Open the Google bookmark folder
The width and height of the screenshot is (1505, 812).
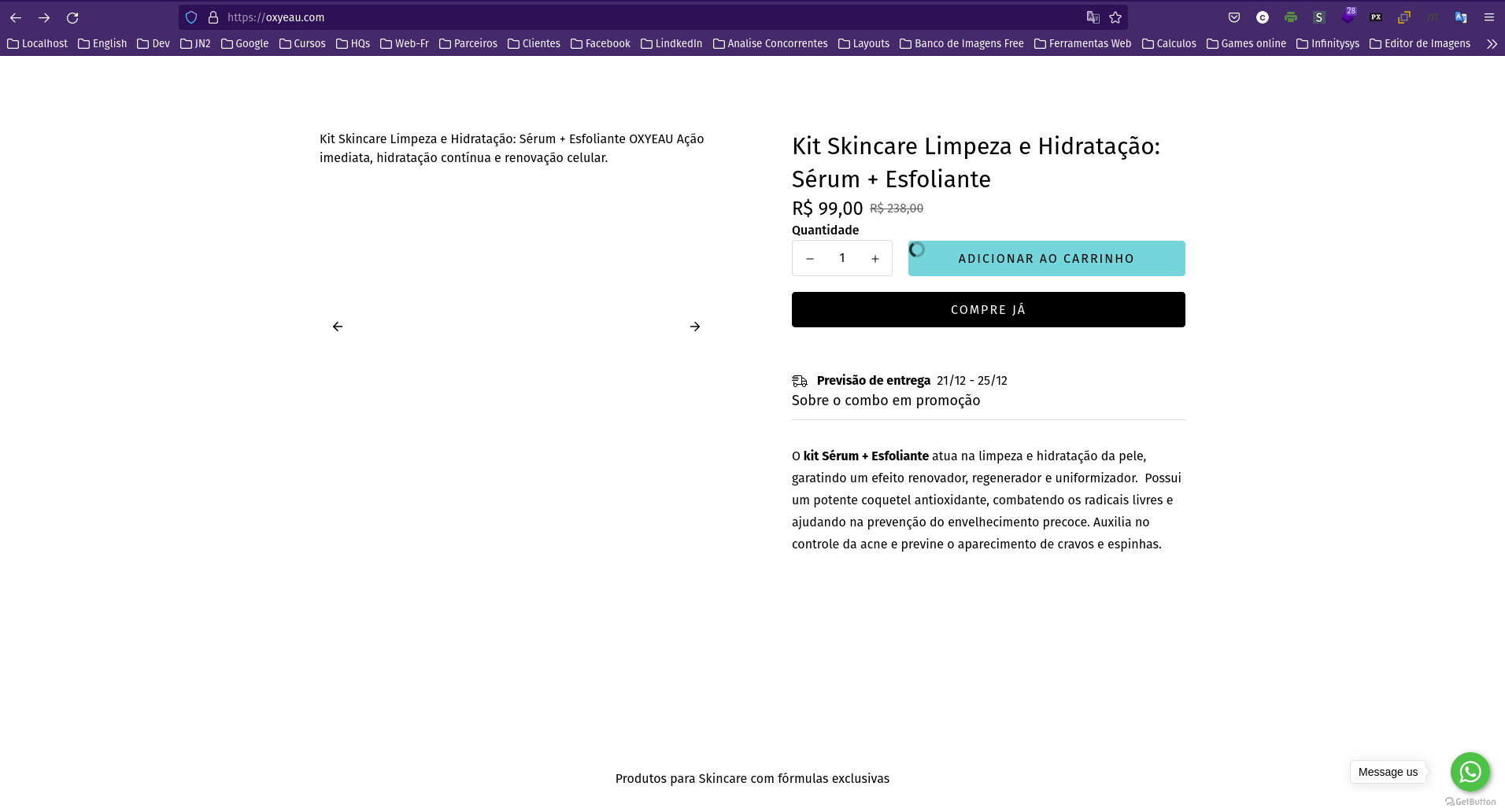[245, 44]
